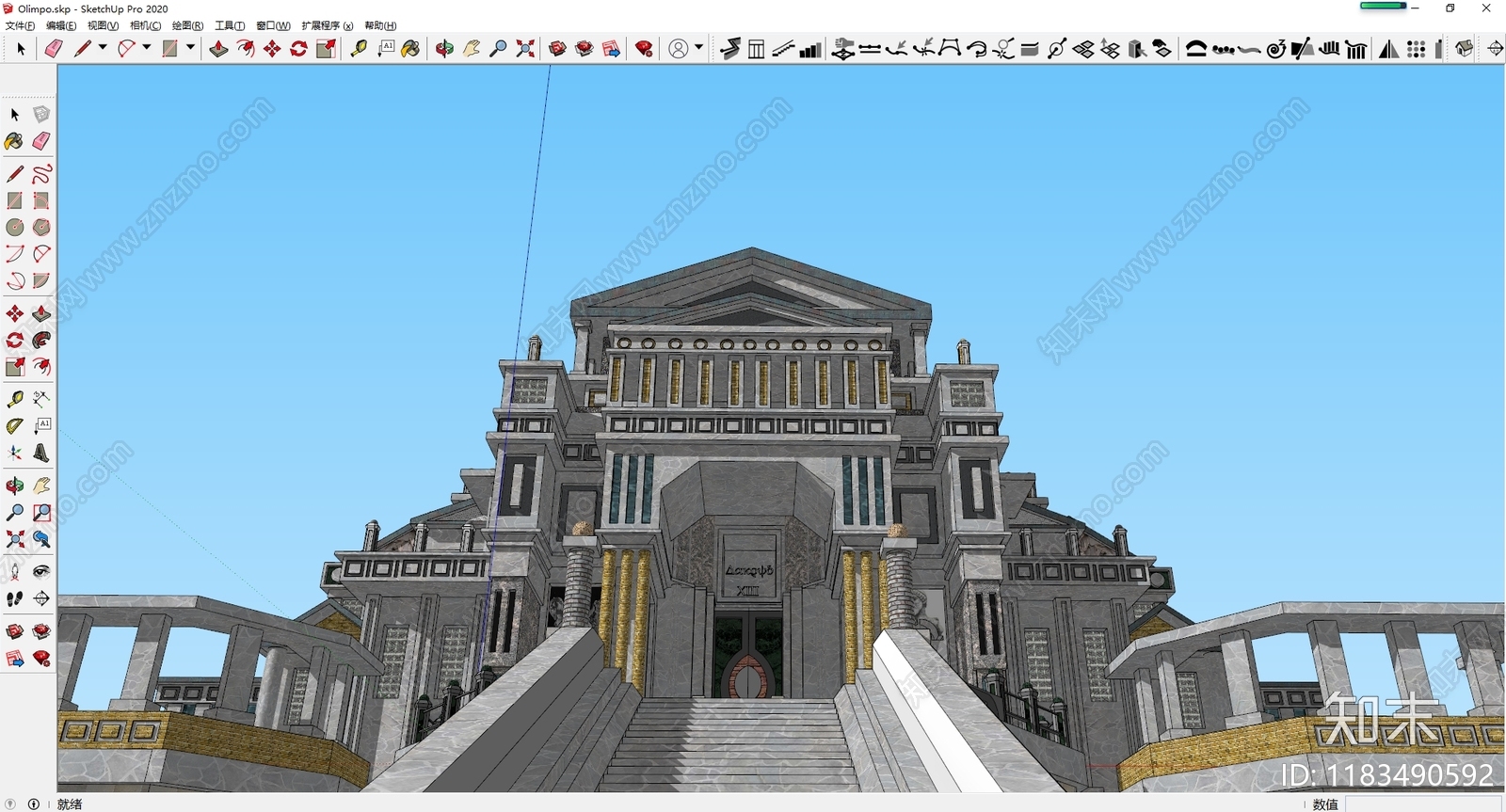Select the Move tool in top toolbar
This screenshot has width=1506, height=812.
(272, 49)
